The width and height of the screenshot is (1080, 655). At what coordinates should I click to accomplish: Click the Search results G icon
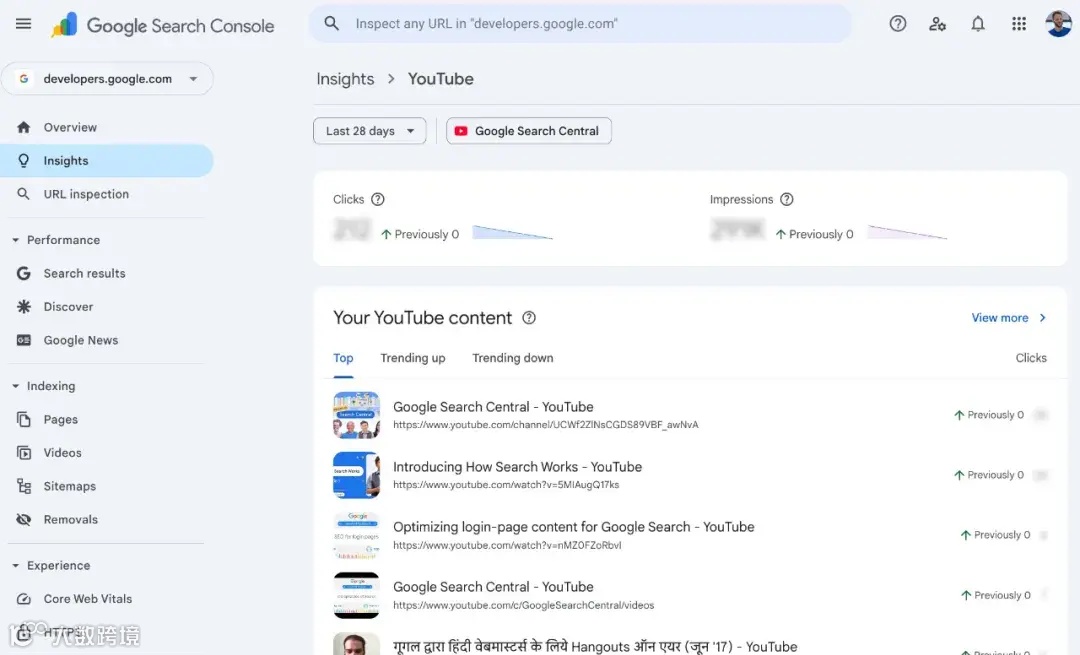pyautogui.click(x=23, y=273)
